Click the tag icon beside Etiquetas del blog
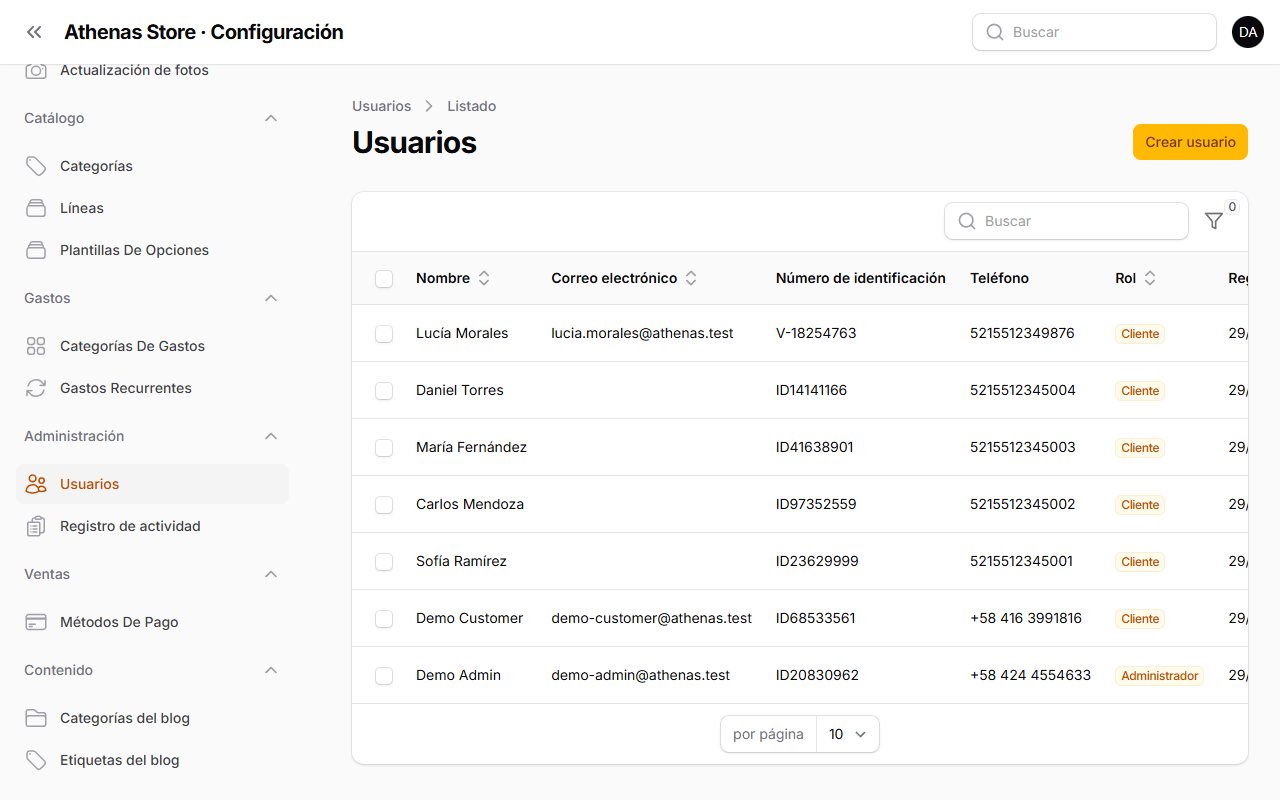Screen dimensions: 1280x800 click(x=36, y=760)
